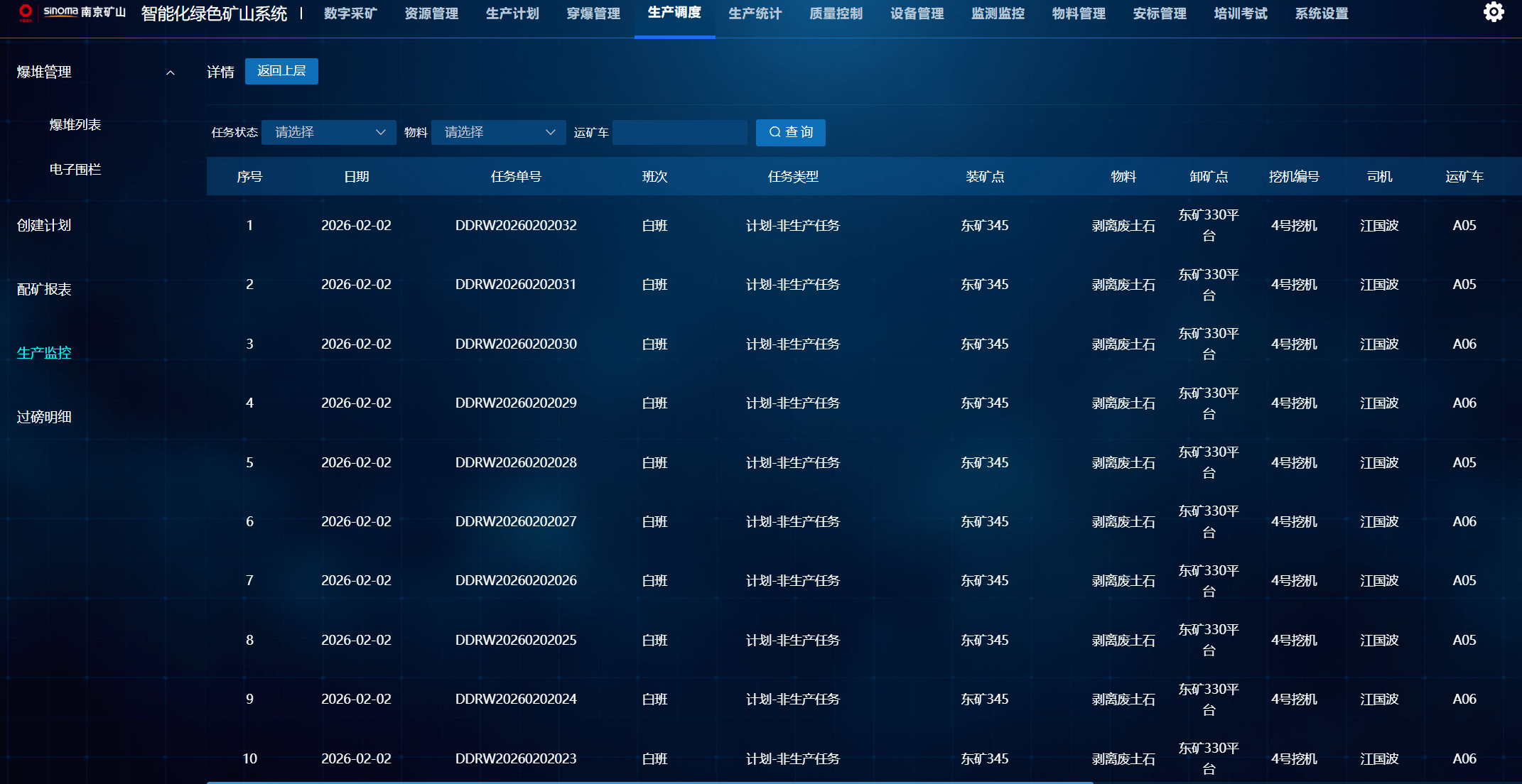The width and height of the screenshot is (1522, 784).
Task: Open 生产监控 in the sidebar
Action: point(44,353)
